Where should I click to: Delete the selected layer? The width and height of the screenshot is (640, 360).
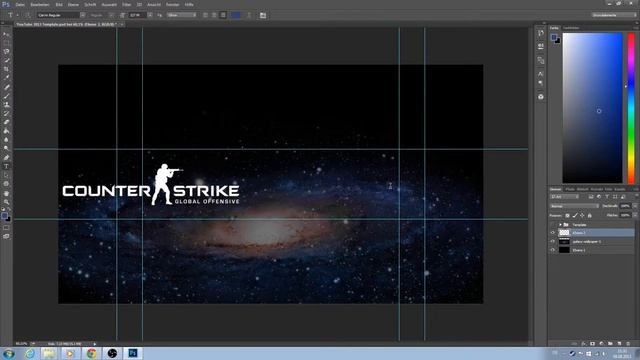tap(628, 344)
